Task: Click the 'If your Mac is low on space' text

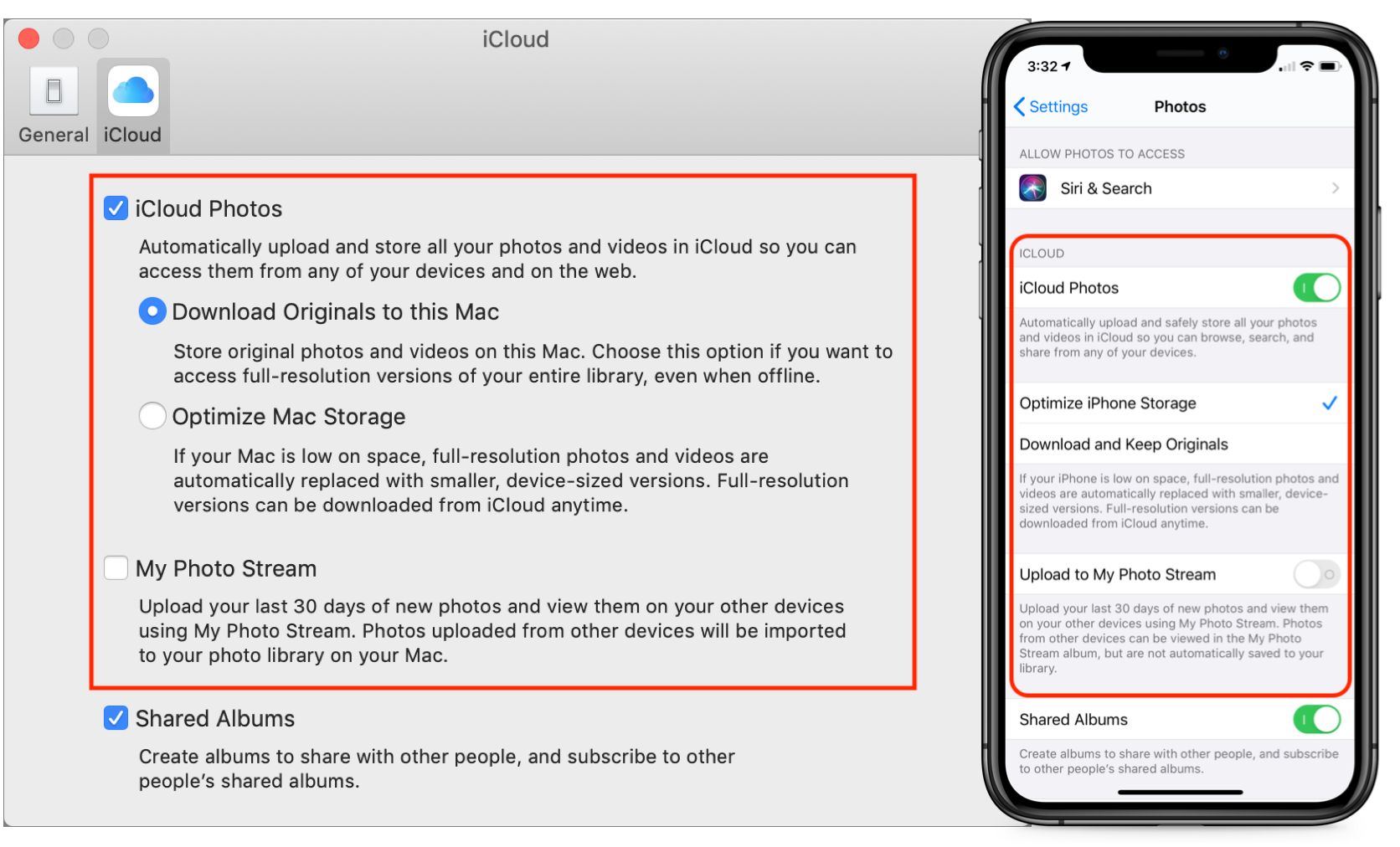Action: click(x=511, y=480)
